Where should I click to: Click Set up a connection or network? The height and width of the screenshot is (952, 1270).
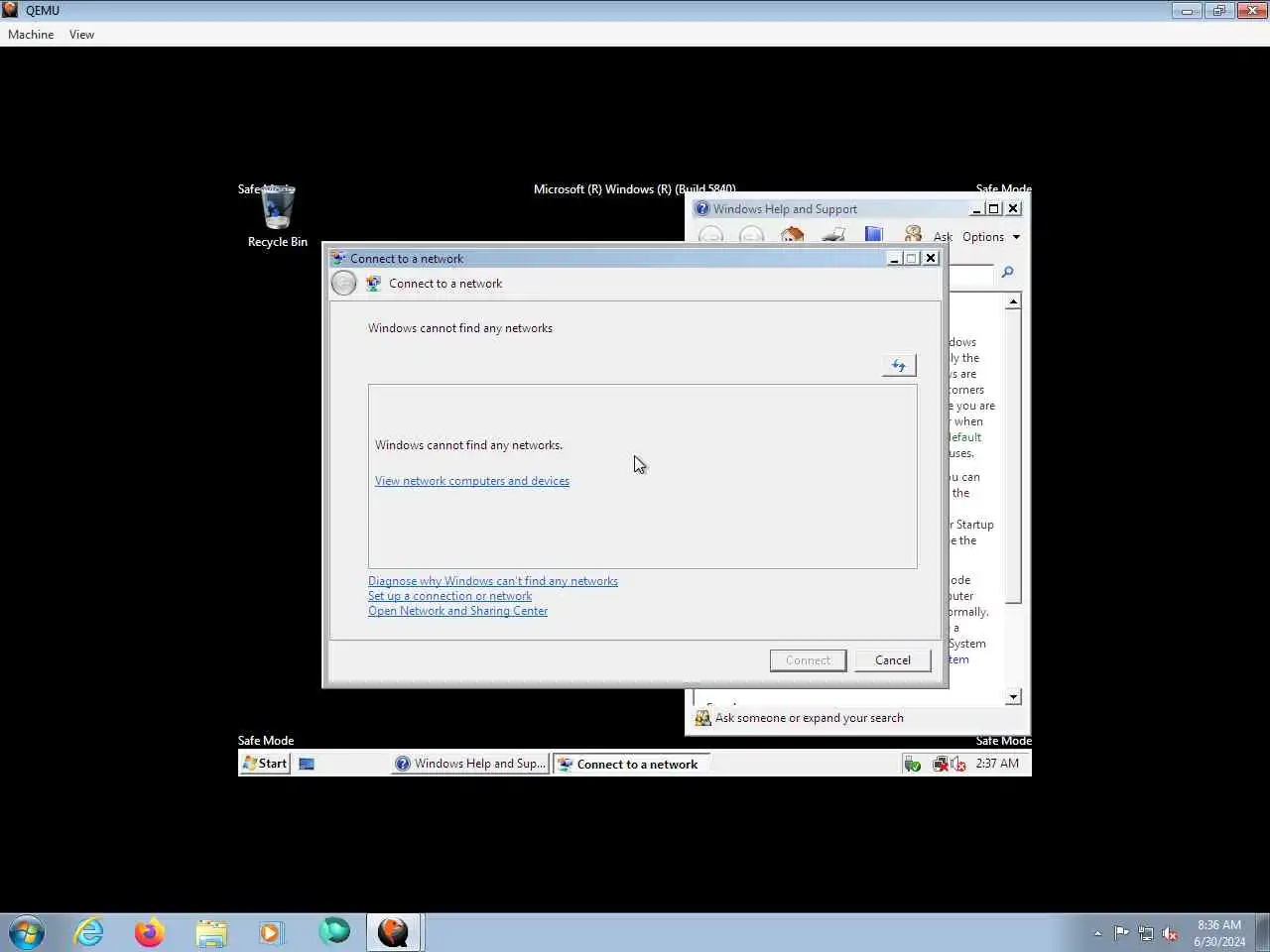click(x=449, y=596)
